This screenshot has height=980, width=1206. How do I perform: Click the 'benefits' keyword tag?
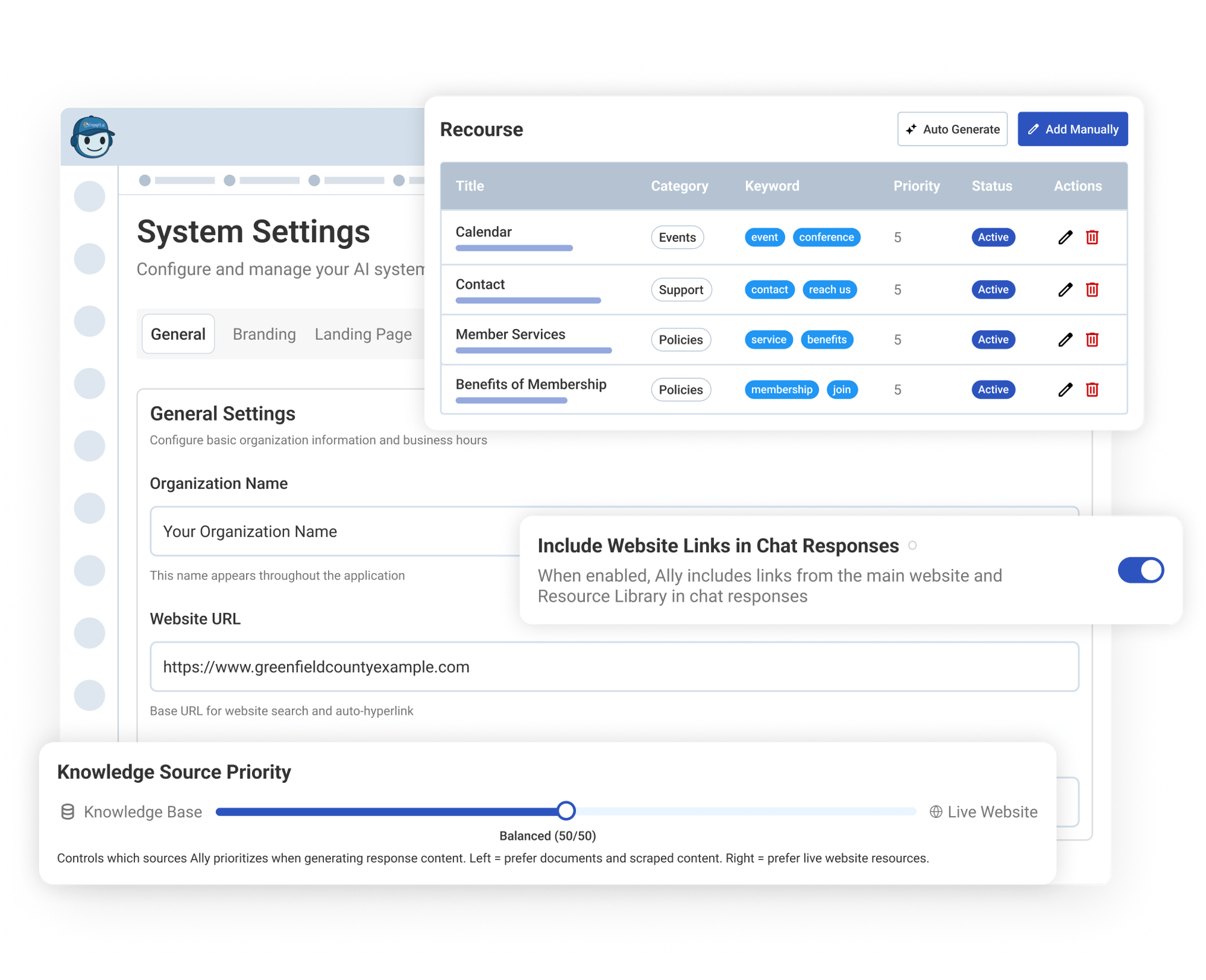pyautogui.click(x=827, y=340)
